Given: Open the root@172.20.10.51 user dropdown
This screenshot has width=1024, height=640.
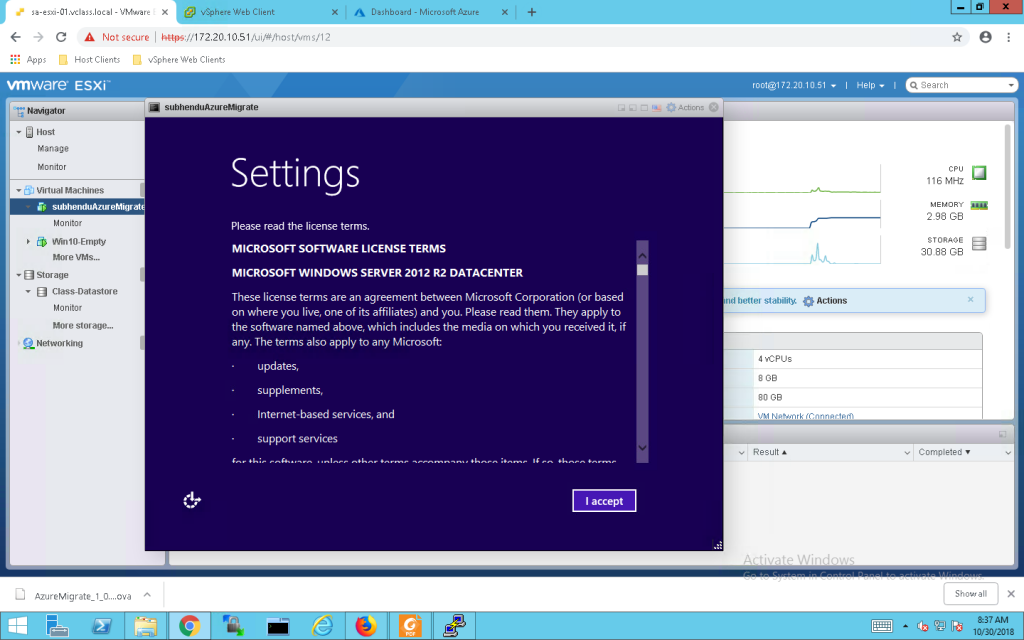Looking at the screenshot, I should pyautogui.click(x=793, y=86).
